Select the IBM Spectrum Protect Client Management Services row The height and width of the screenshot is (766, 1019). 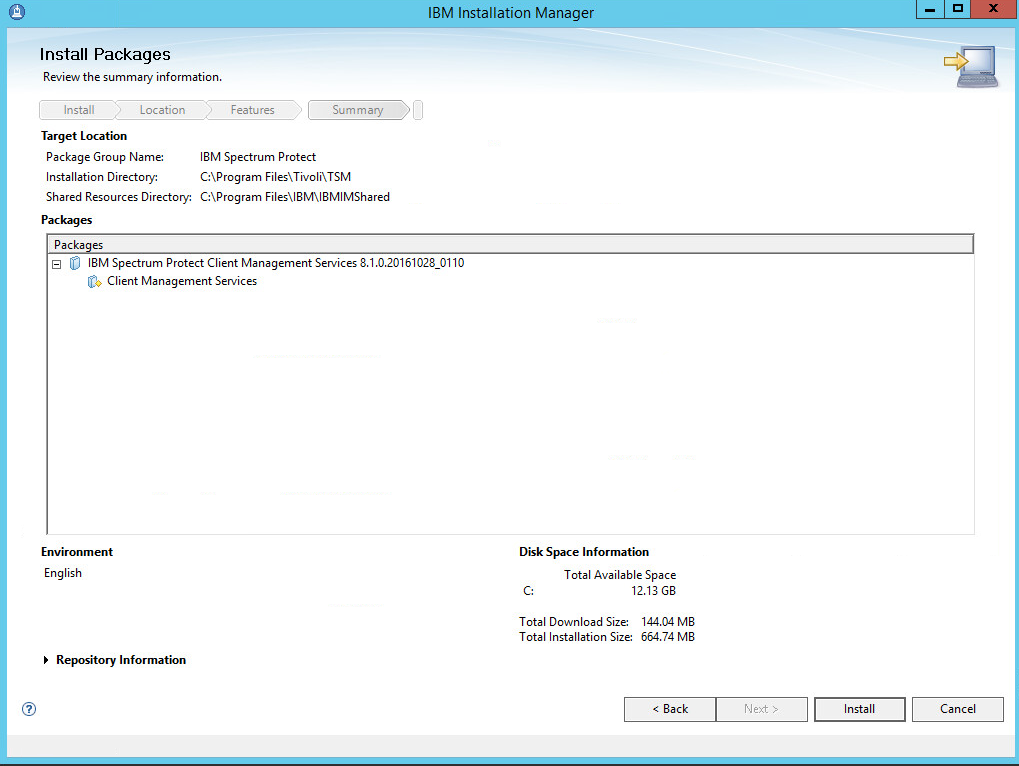pos(275,264)
